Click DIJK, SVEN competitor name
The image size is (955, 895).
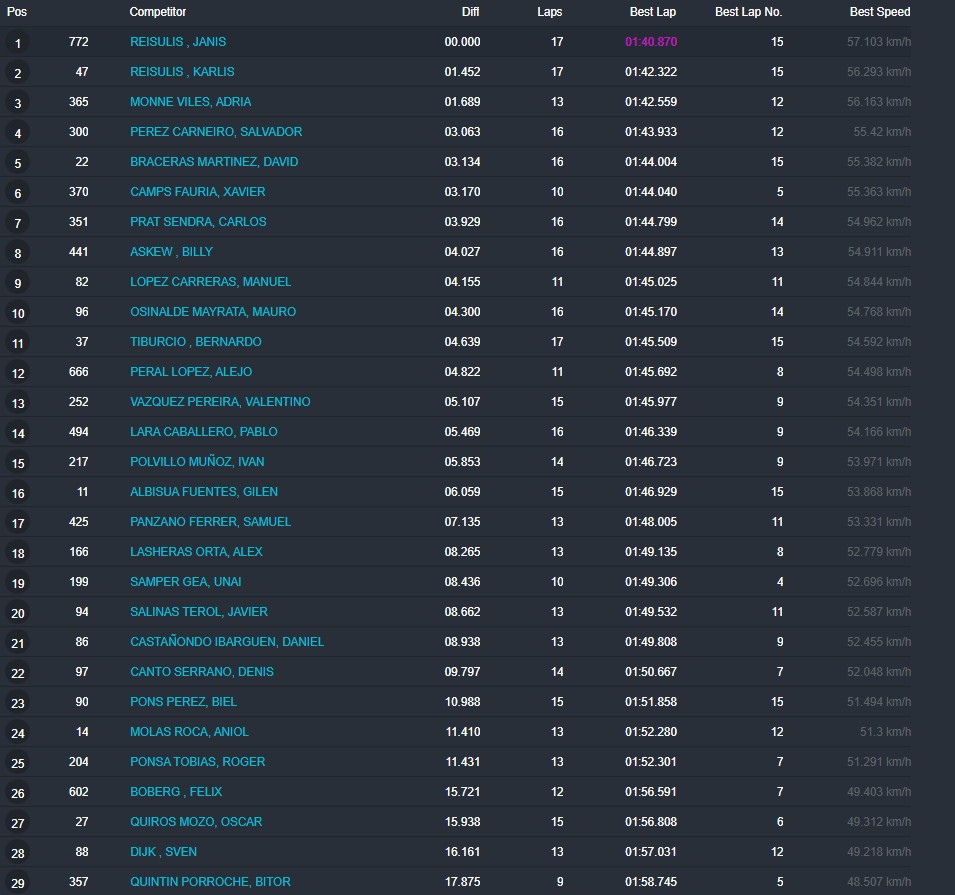163,852
